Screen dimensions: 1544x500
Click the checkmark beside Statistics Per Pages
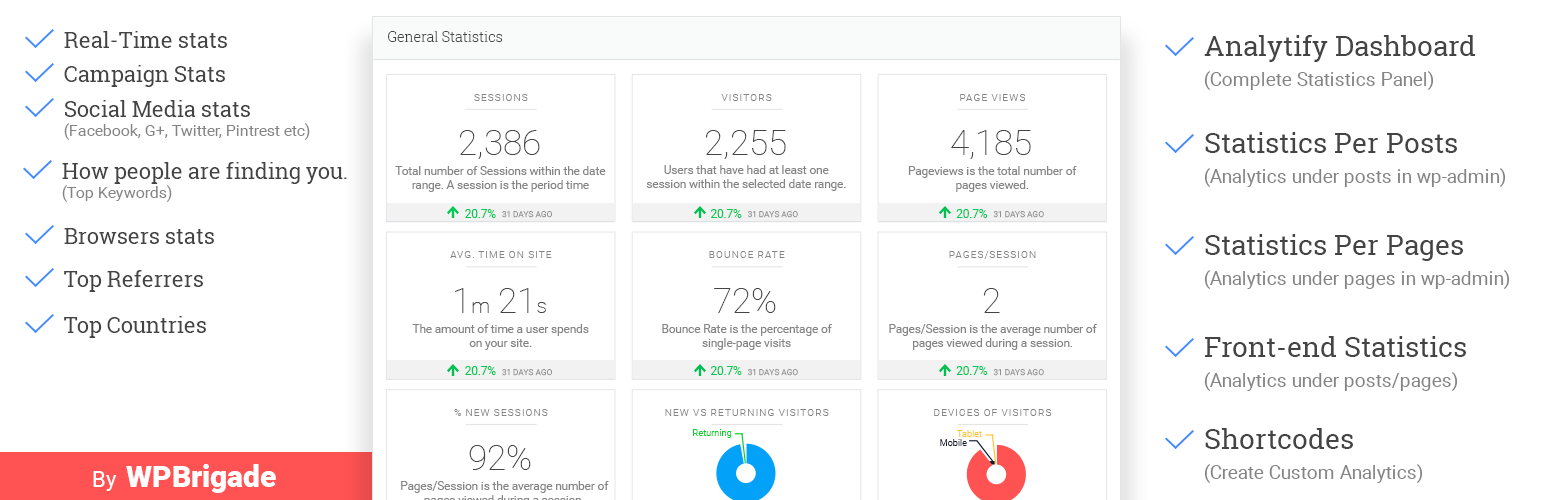(1180, 245)
